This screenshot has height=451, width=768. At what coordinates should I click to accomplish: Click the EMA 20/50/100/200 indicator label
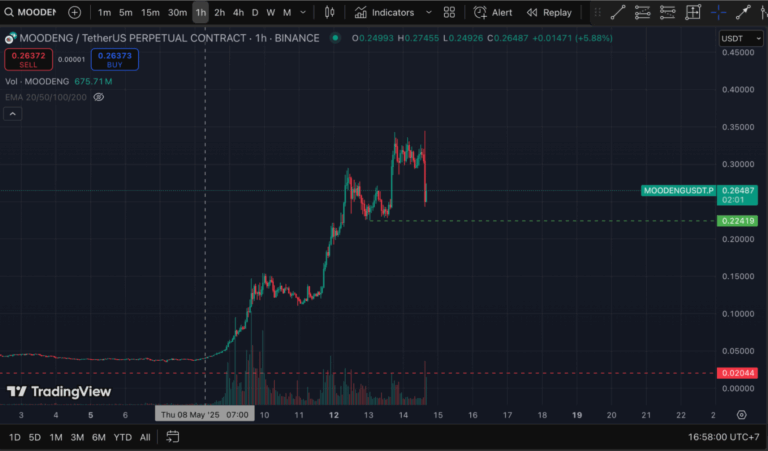[46, 97]
